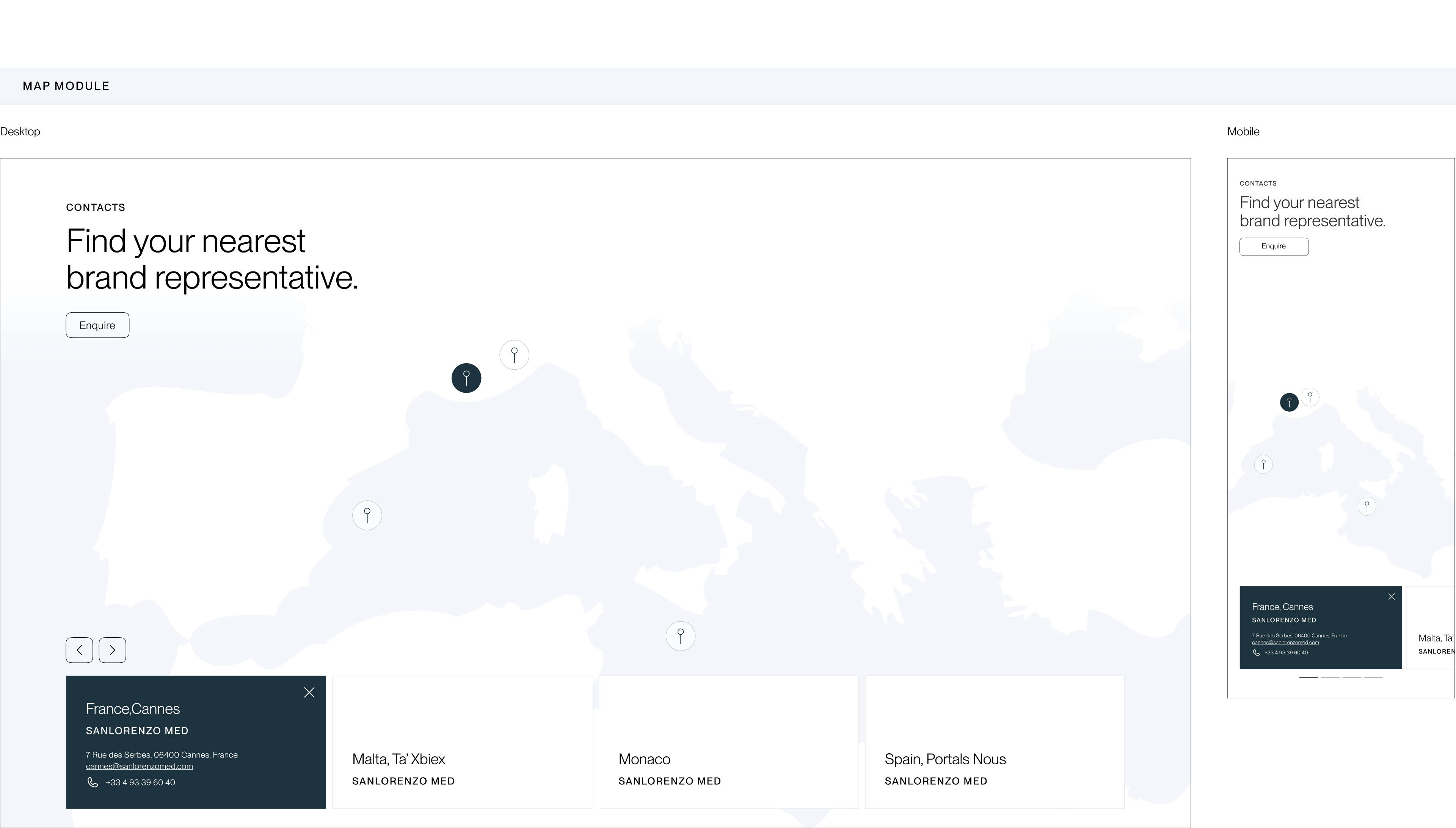This screenshot has height=828, width=1456.
Task: Click the Desktop section label
Action: coord(20,131)
